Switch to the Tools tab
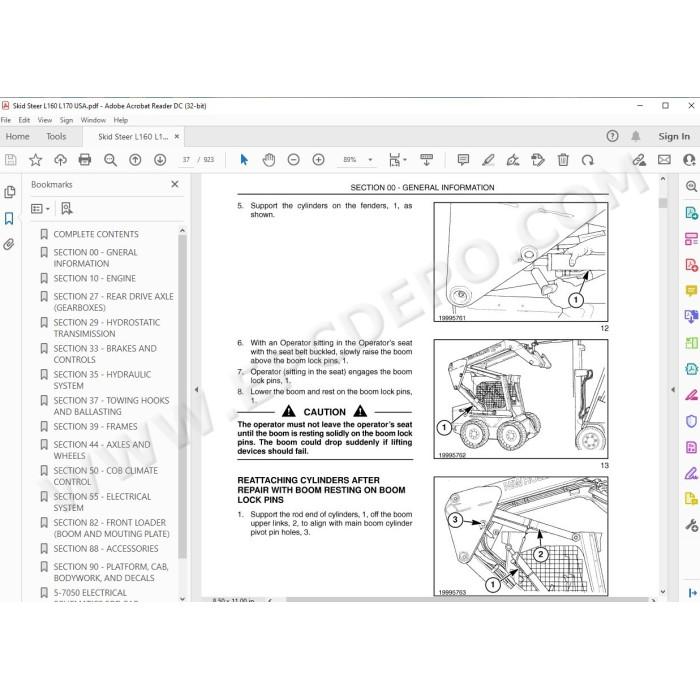 click(56, 137)
